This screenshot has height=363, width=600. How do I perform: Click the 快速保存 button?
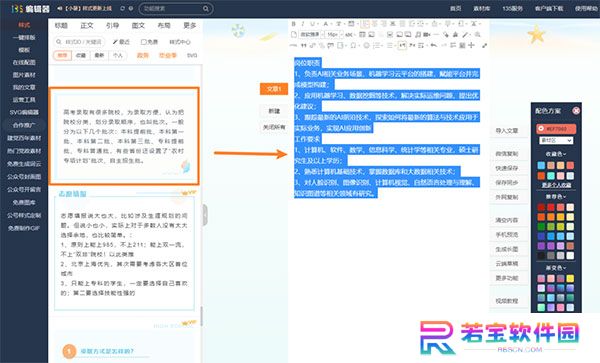507,168
